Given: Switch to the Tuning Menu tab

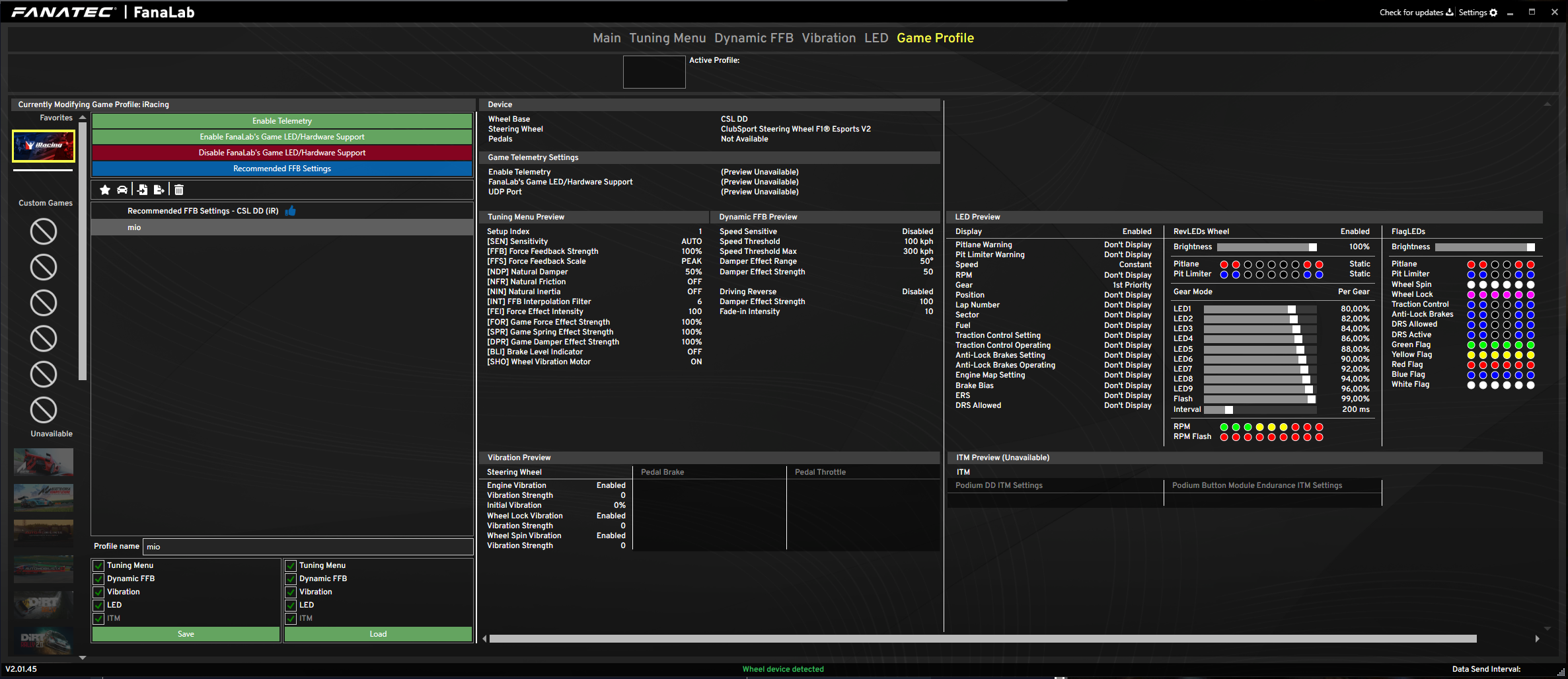Looking at the screenshot, I should (x=667, y=38).
